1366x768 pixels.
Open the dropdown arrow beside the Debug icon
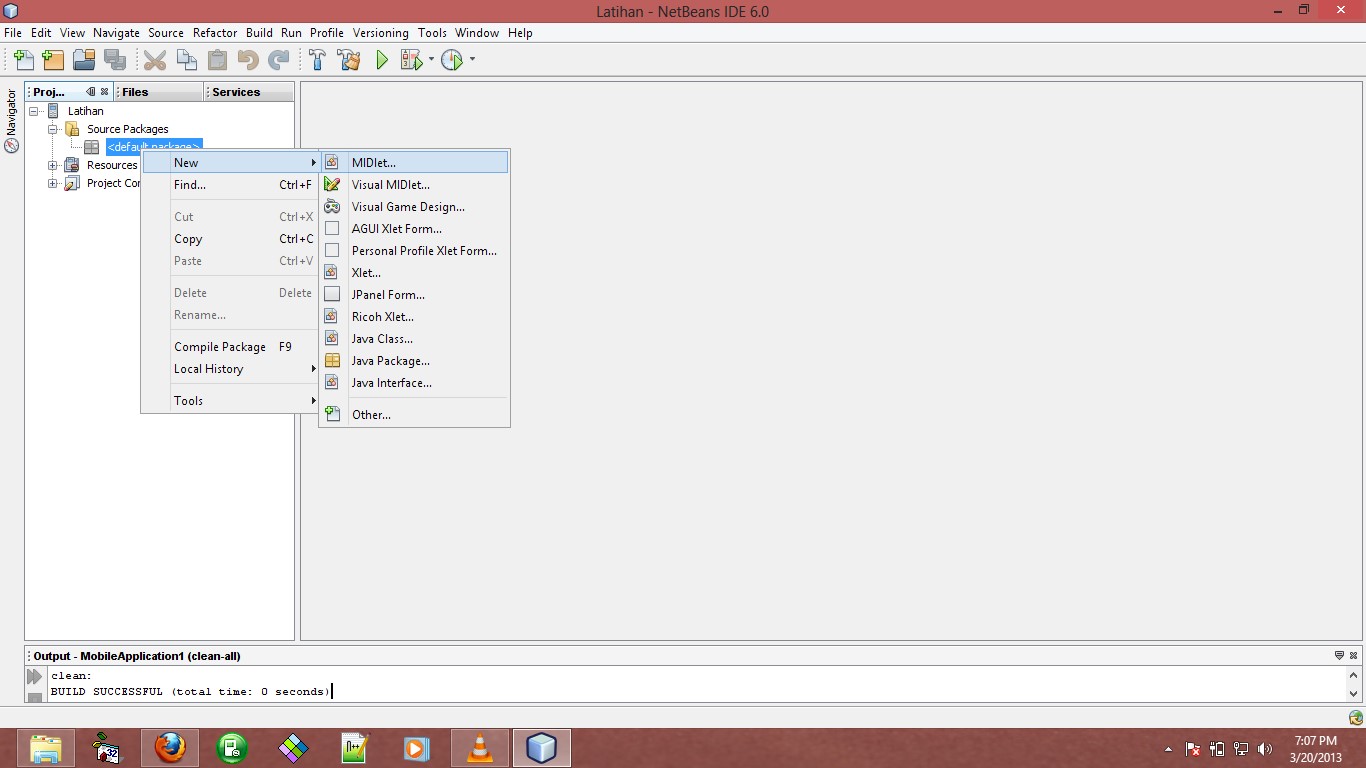coord(431,59)
